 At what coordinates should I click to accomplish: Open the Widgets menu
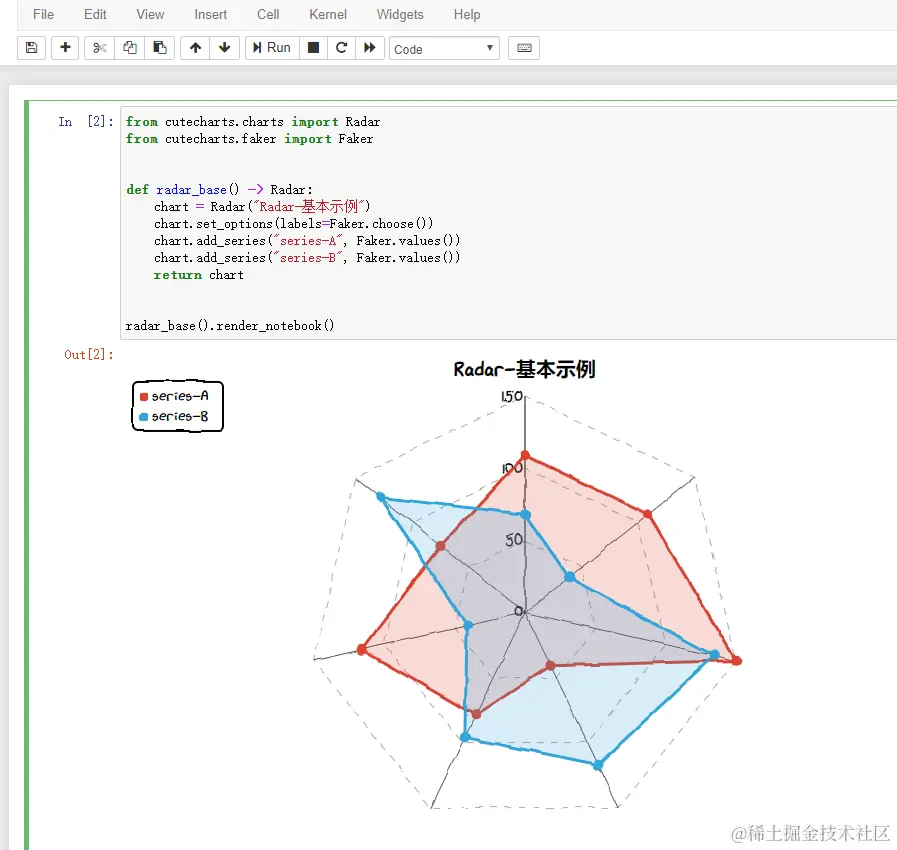(x=400, y=14)
